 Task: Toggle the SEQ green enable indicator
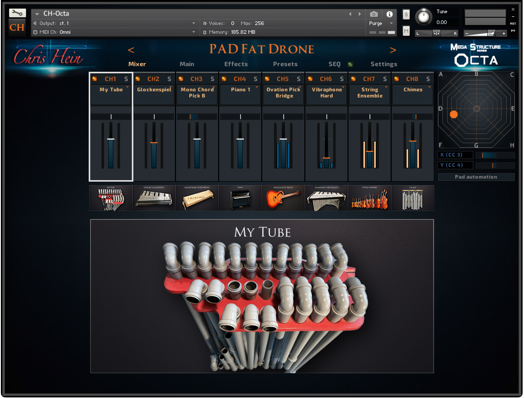click(350, 64)
